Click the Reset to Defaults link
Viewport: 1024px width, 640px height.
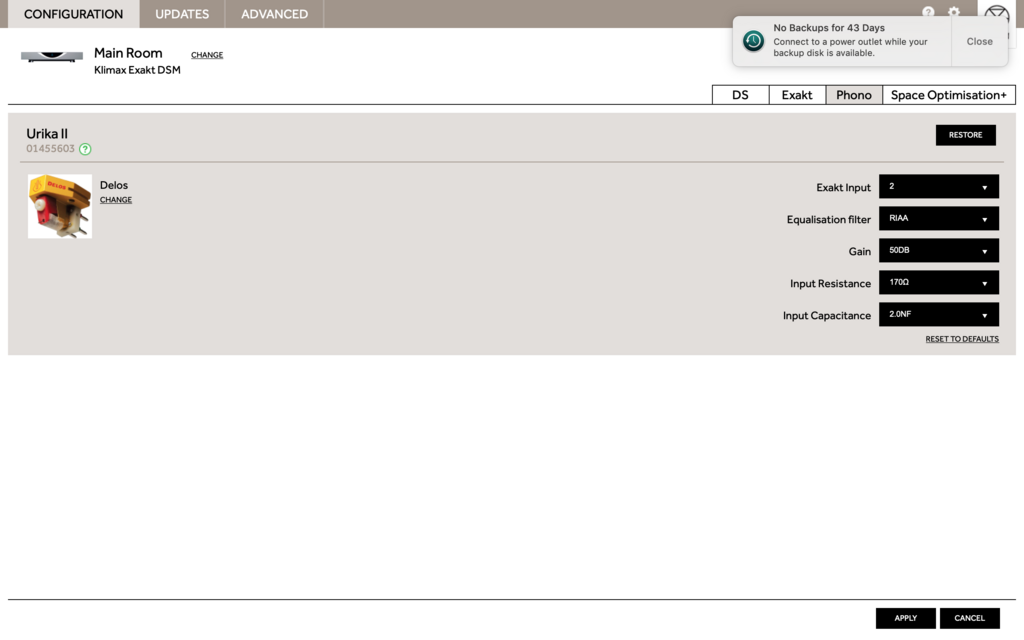click(961, 339)
